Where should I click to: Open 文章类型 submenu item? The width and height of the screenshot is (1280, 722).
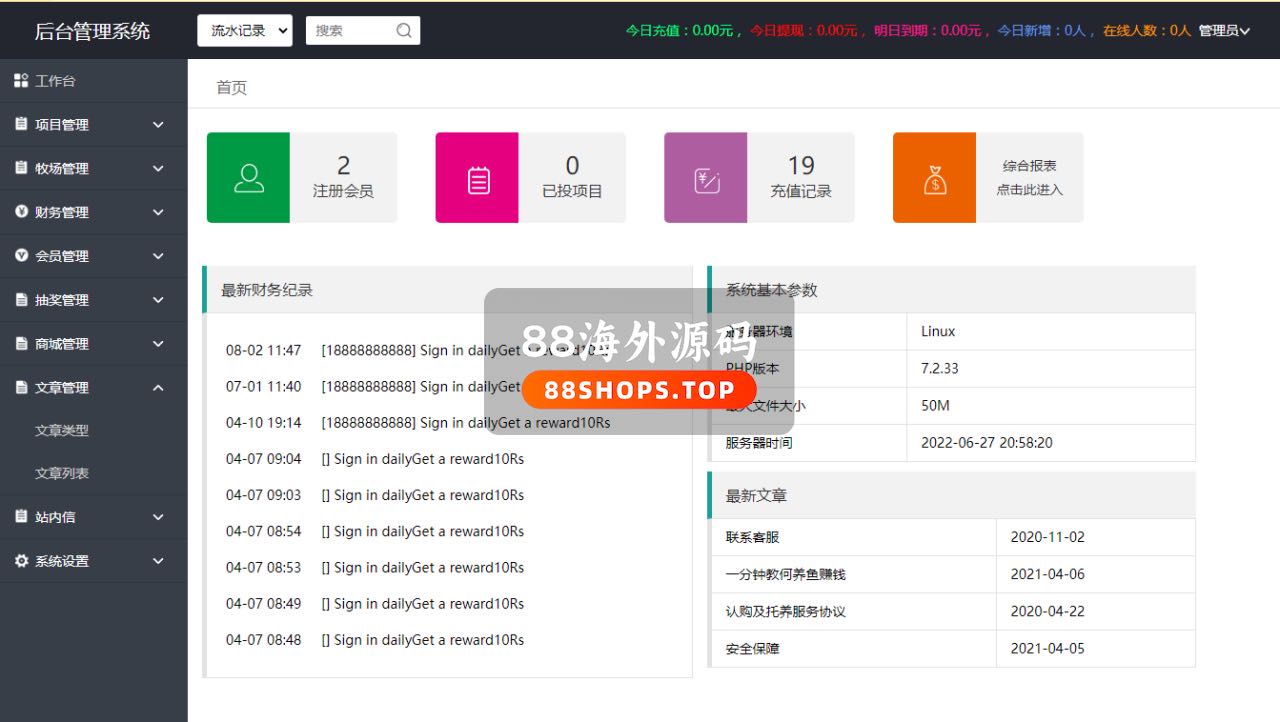click(x=62, y=431)
